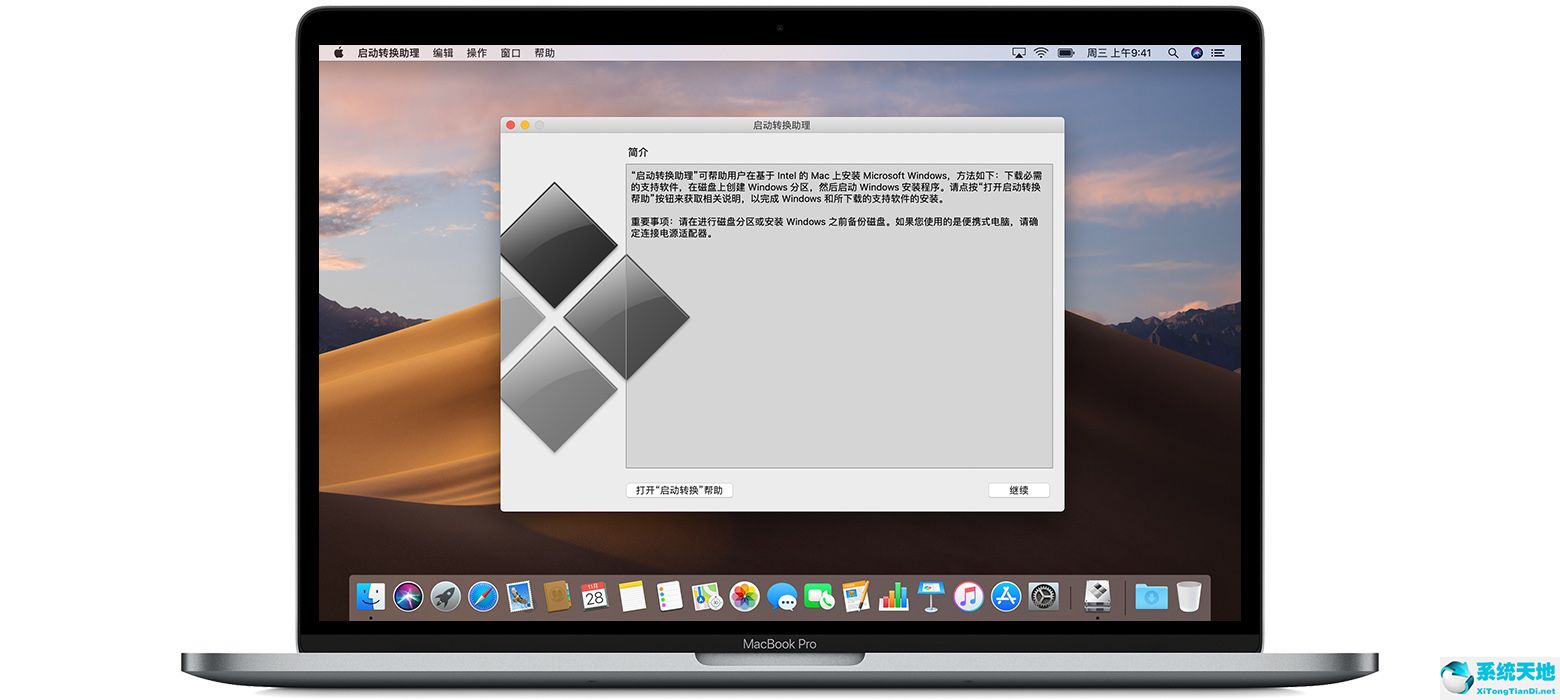Open iTunes music note icon
This screenshot has height=700, width=1560.
(968, 597)
